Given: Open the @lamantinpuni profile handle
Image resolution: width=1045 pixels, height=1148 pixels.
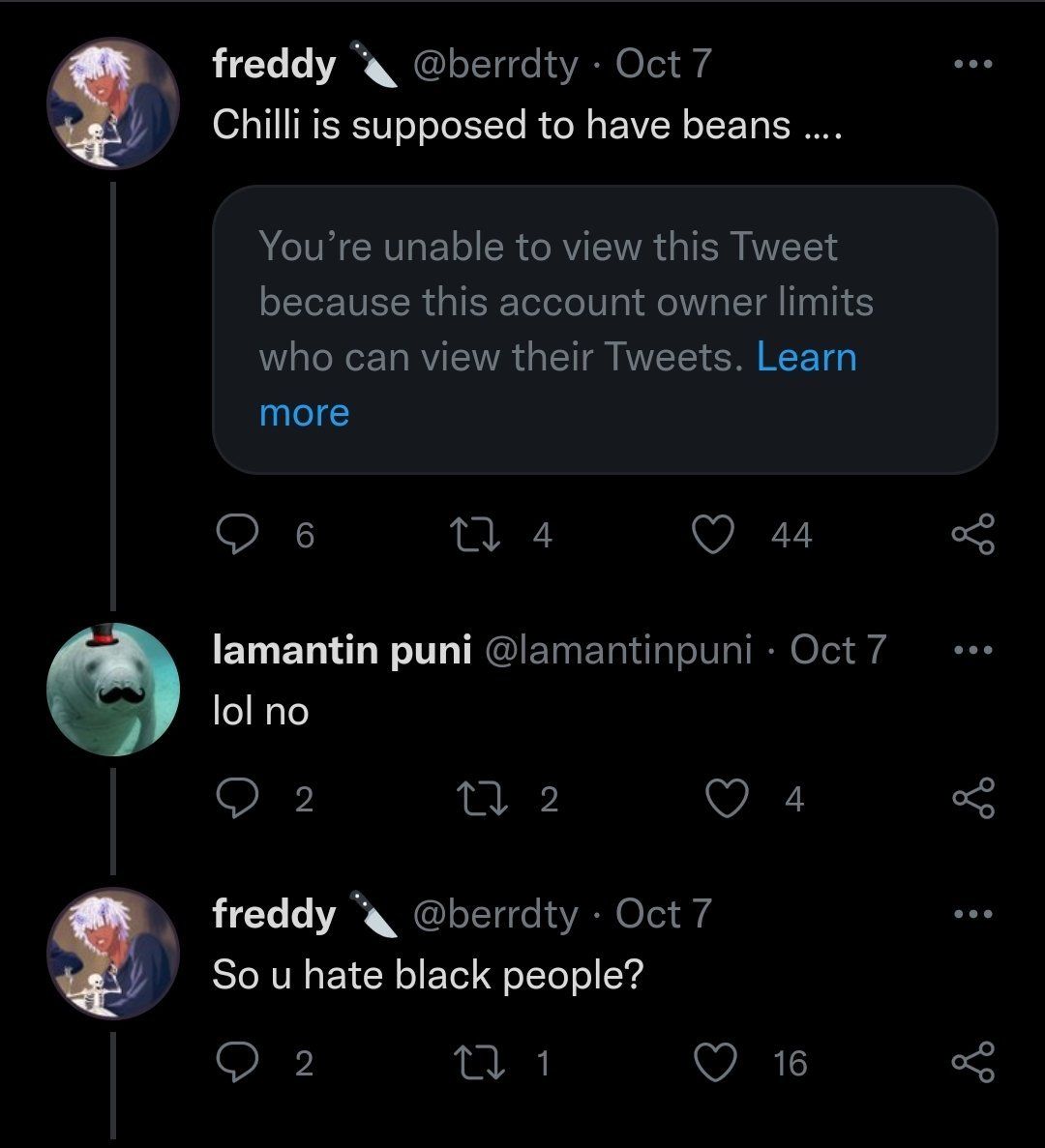Looking at the screenshot, I should (x=617, y=651).
